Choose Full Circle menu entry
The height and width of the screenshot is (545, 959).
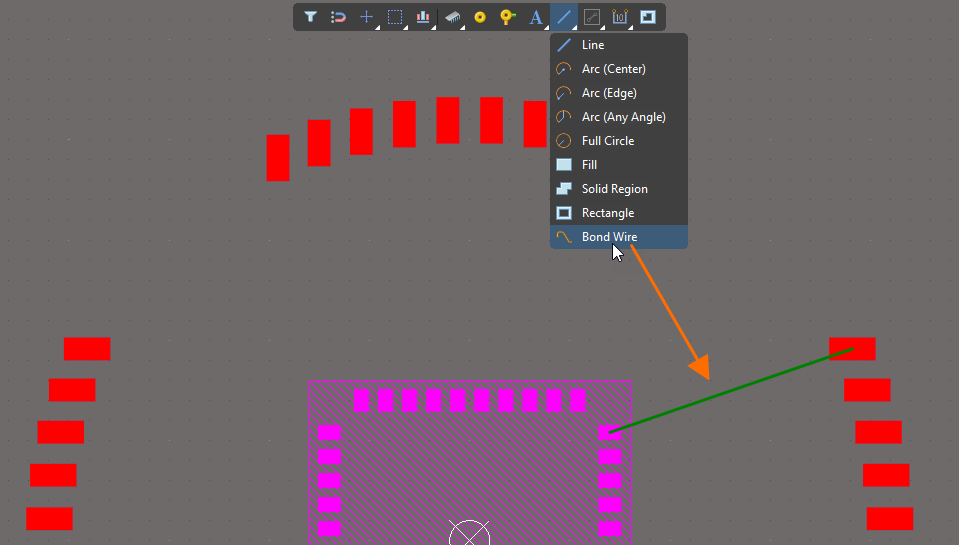619,141
